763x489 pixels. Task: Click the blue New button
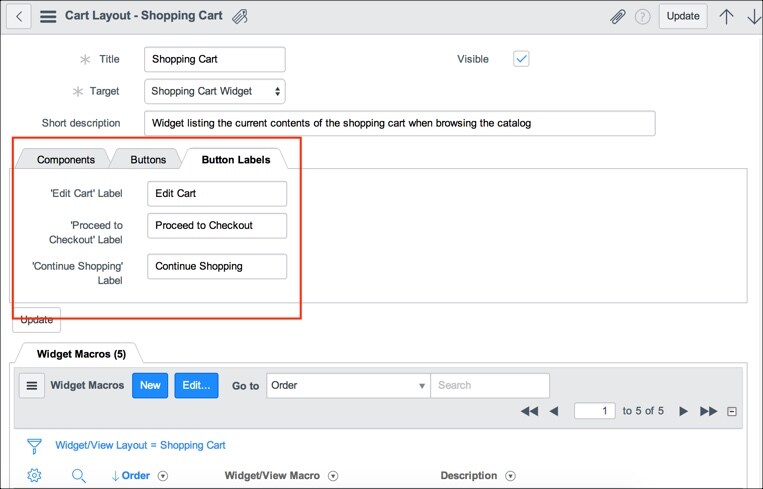[x=150, y=385]
